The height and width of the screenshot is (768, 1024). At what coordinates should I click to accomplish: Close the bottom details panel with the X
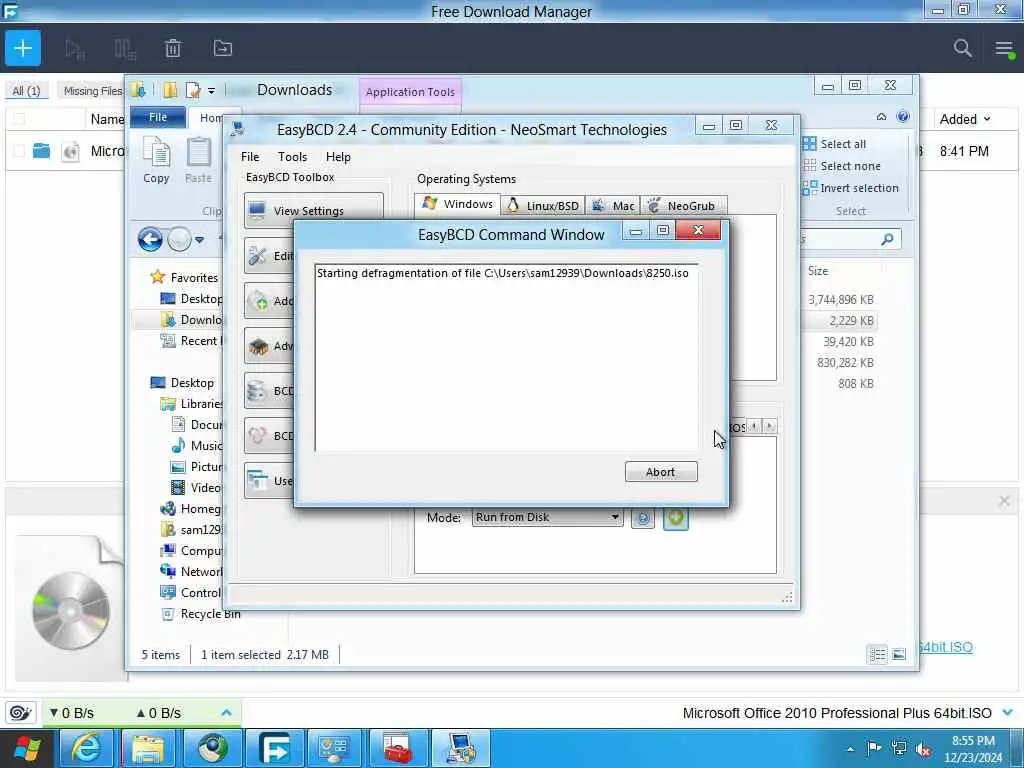pyautogui.click(x=1004, y=501)
